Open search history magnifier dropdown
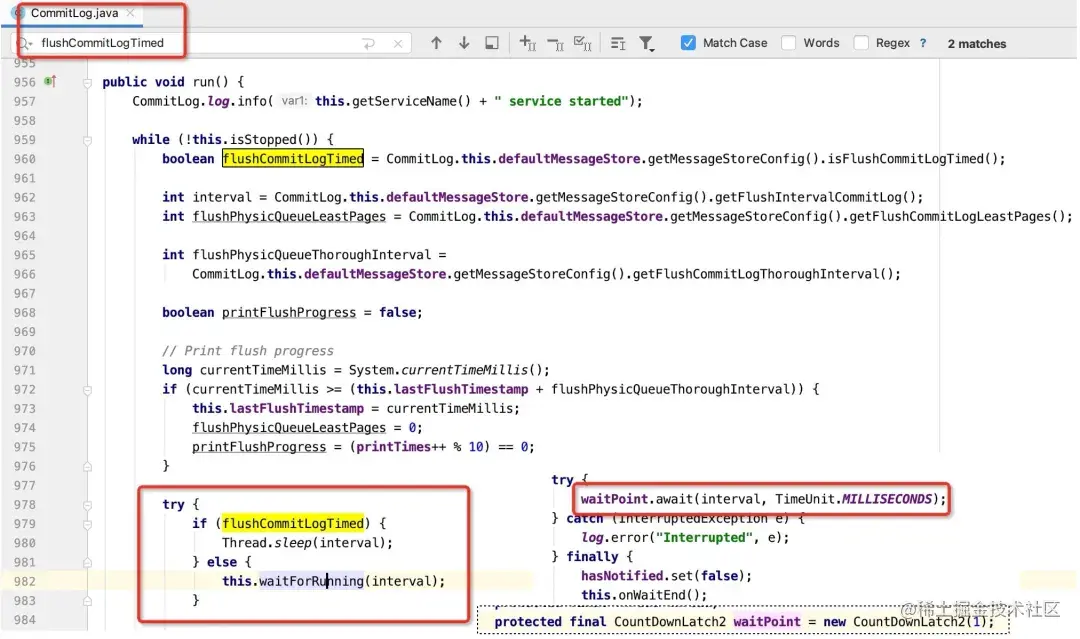1080x639 pixels. pyautogui.click(x=25, y=43)
